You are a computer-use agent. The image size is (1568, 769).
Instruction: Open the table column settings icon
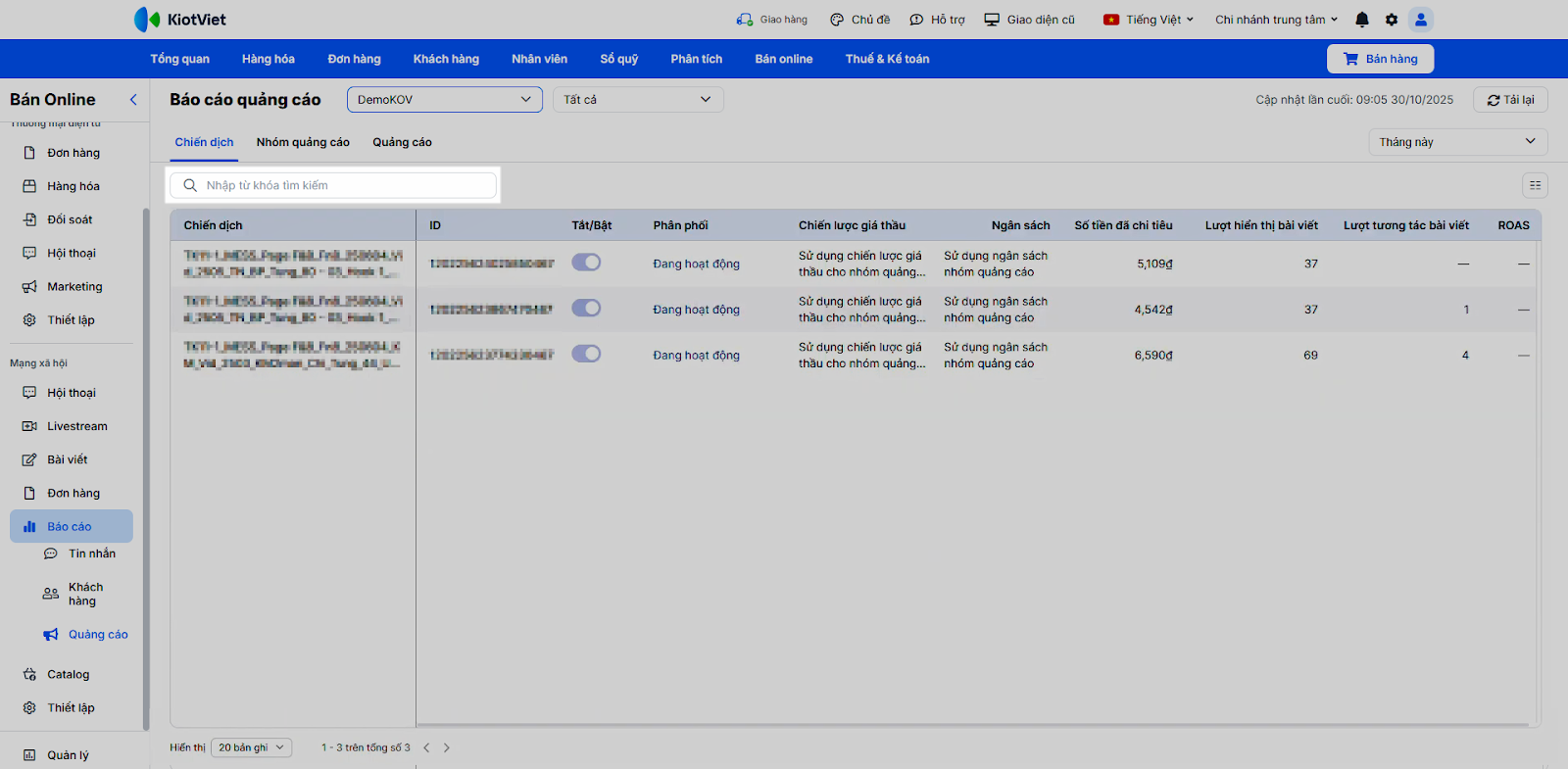click(1535, 185)
